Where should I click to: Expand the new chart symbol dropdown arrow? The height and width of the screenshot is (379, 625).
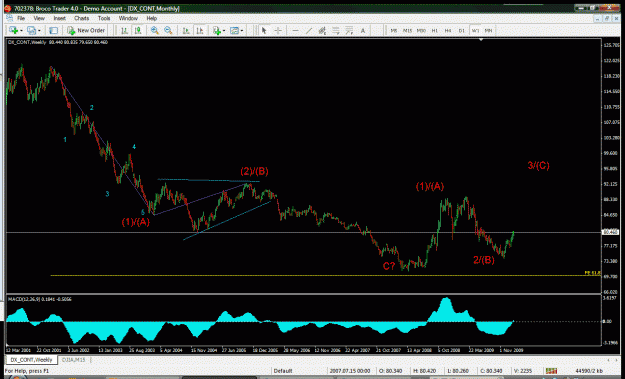[21, 31]
